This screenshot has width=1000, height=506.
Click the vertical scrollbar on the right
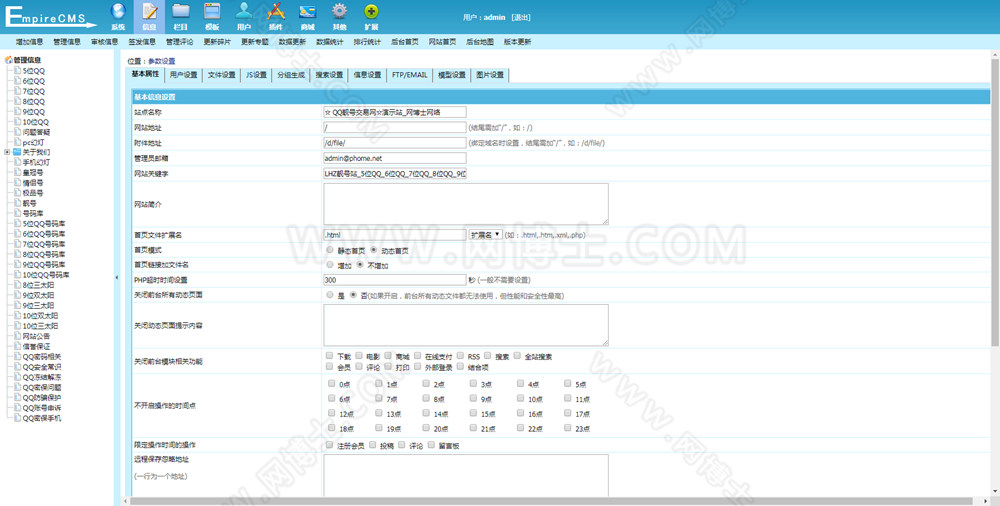[995, 201]
